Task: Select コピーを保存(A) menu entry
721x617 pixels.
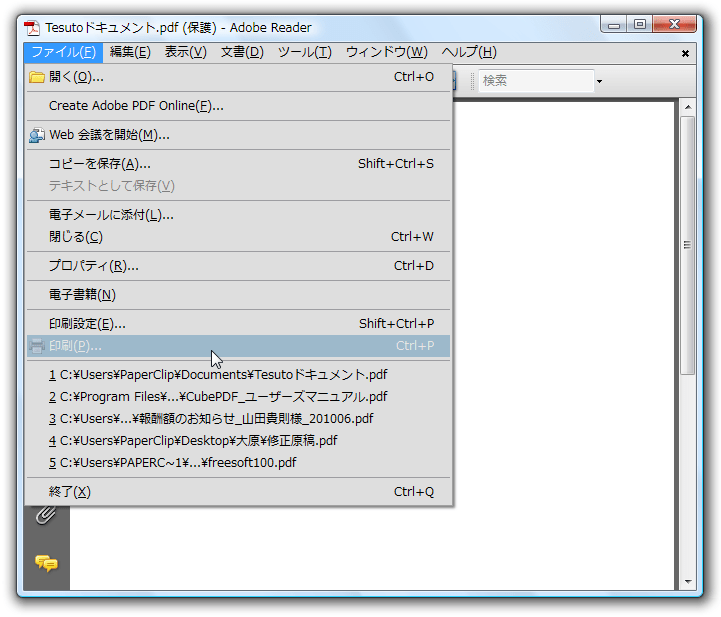Action: [238, 164]
